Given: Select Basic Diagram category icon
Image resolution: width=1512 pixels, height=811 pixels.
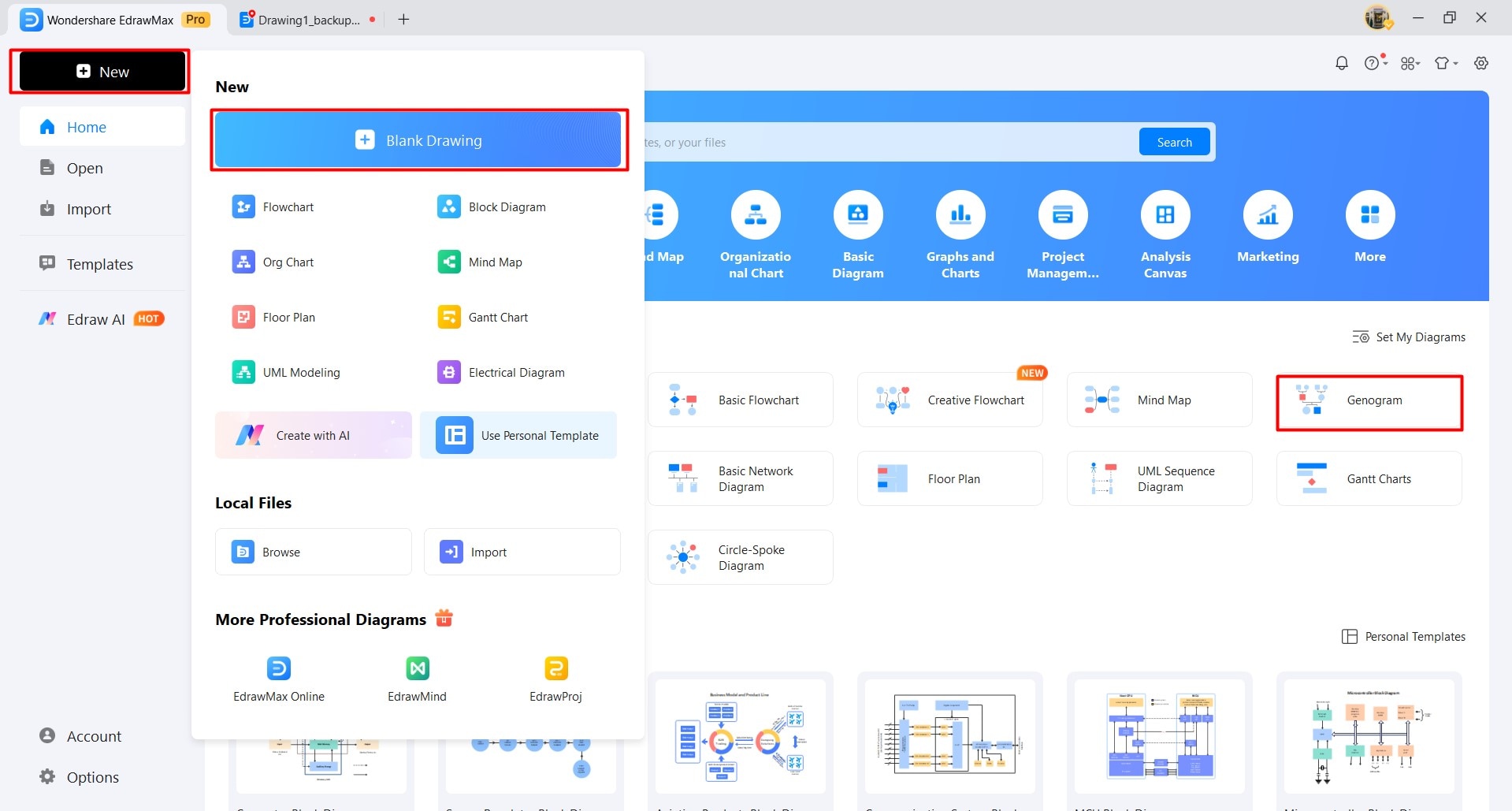Looking at the screenshot, I should tap(858, 214).
